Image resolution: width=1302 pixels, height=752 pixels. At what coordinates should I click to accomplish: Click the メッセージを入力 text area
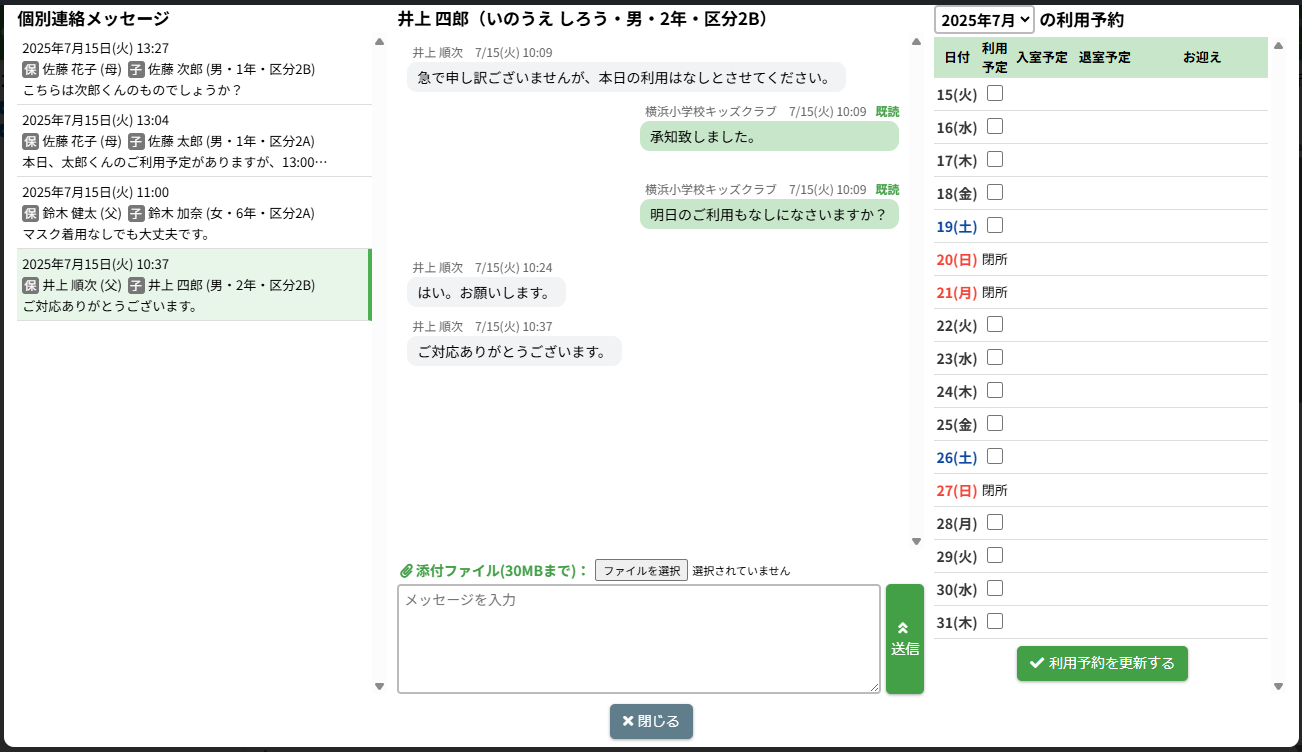tap(638, 638)
